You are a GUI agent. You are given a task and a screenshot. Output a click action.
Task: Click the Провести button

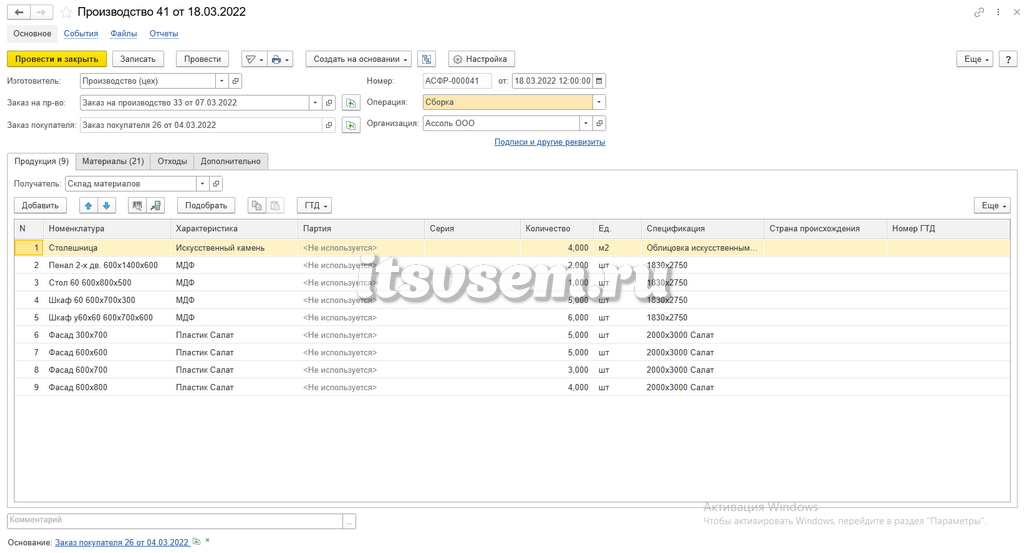[x=202, y=59]
